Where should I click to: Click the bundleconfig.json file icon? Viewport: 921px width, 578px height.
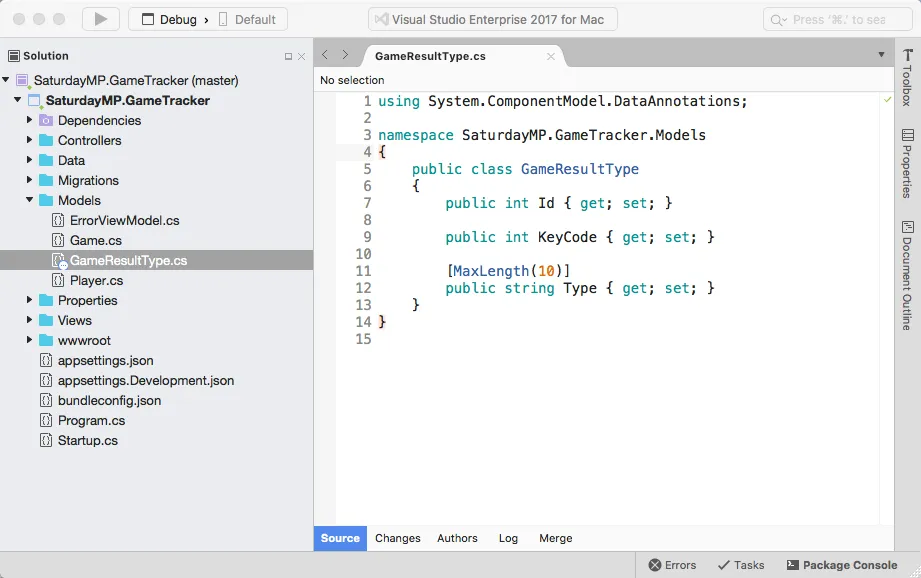point(46,400)
